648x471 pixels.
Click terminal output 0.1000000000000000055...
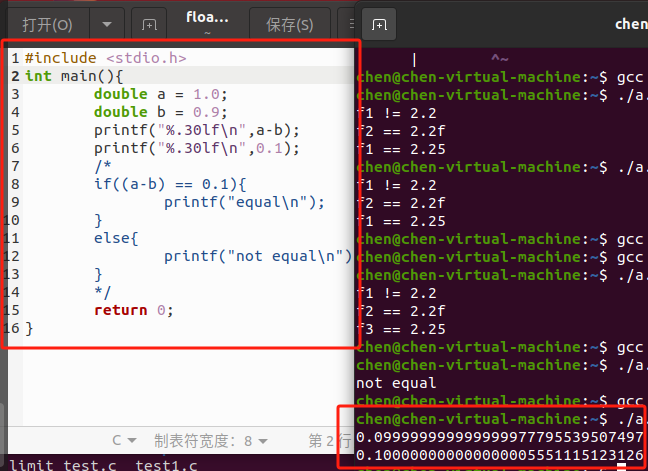[x=500, y=455]
